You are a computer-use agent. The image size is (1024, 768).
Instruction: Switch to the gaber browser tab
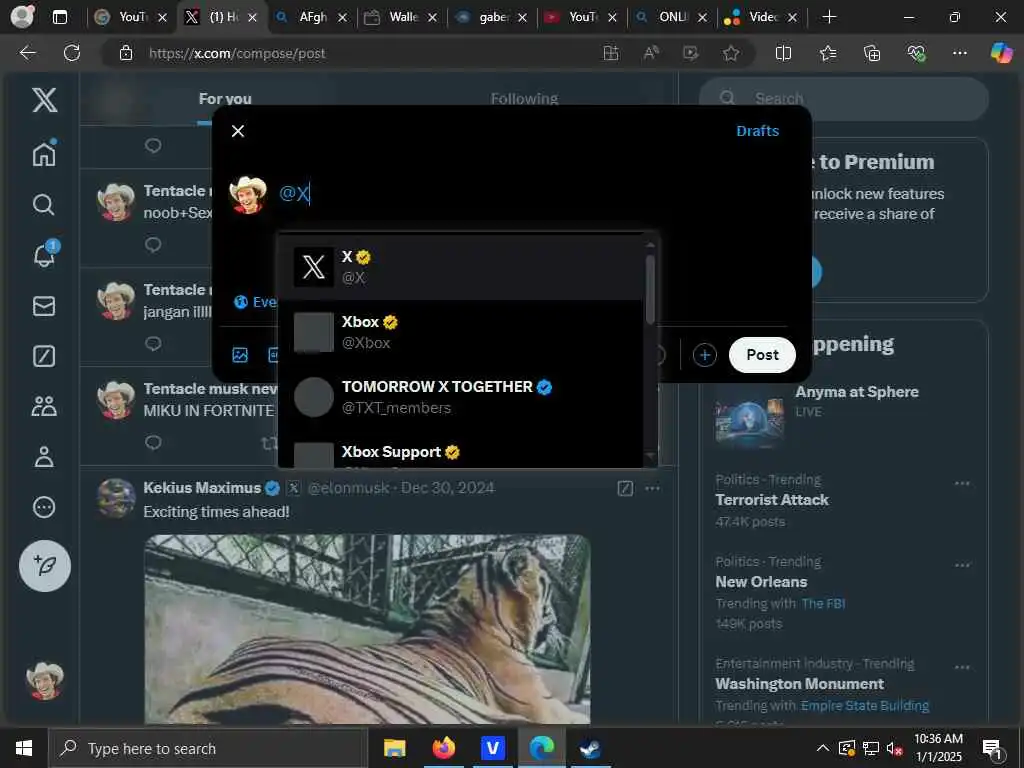pos(492,18)
